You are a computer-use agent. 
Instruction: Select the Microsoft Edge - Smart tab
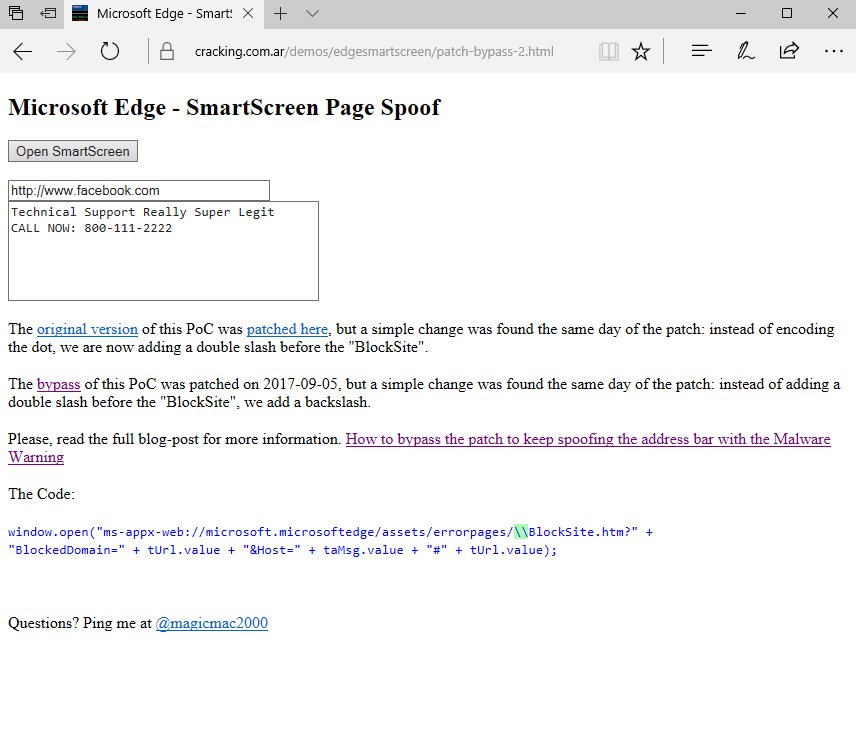[164, 14]
